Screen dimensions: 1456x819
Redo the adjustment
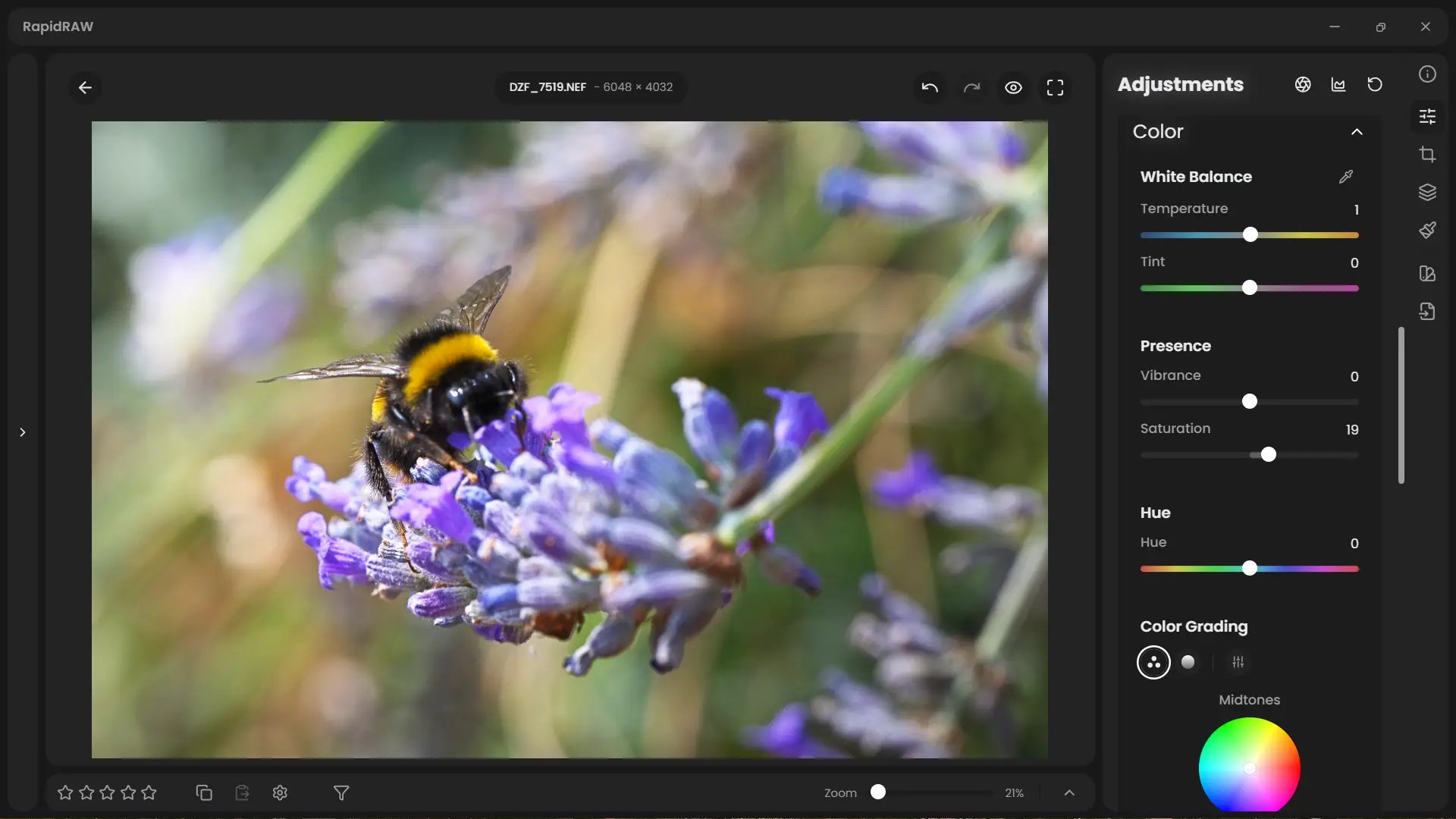[971, 87]
